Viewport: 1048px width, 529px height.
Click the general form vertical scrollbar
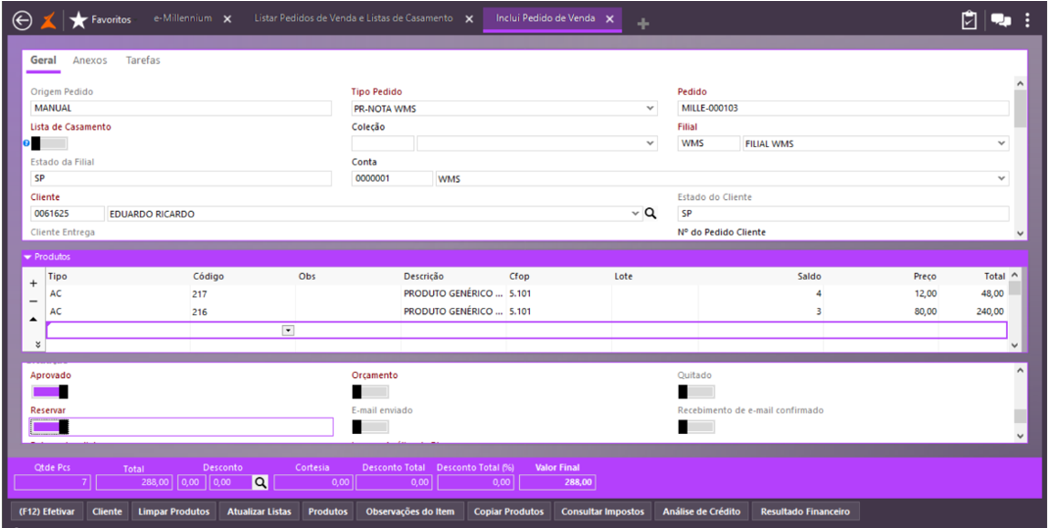1019,158
